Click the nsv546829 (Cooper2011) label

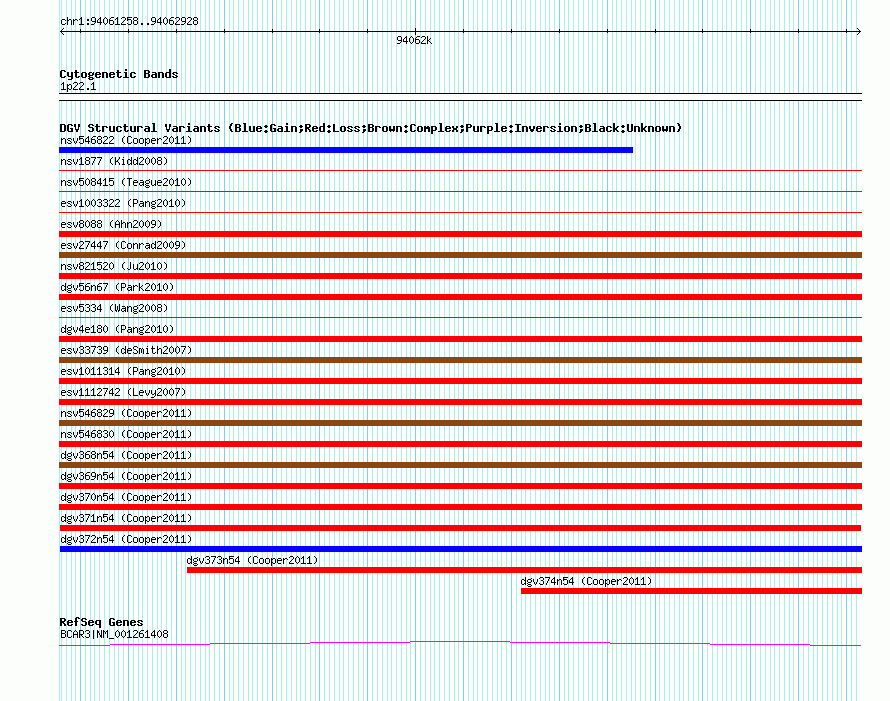point(126,413)
